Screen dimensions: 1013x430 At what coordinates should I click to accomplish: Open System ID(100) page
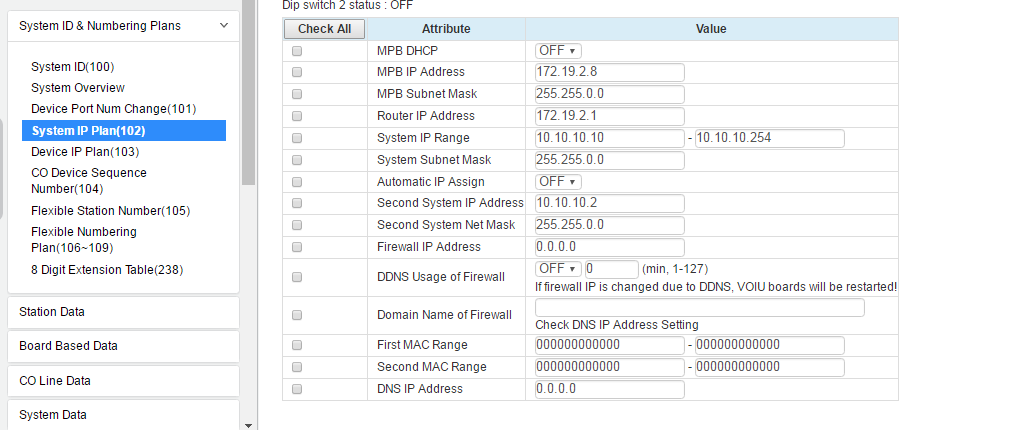pos(73,67)
